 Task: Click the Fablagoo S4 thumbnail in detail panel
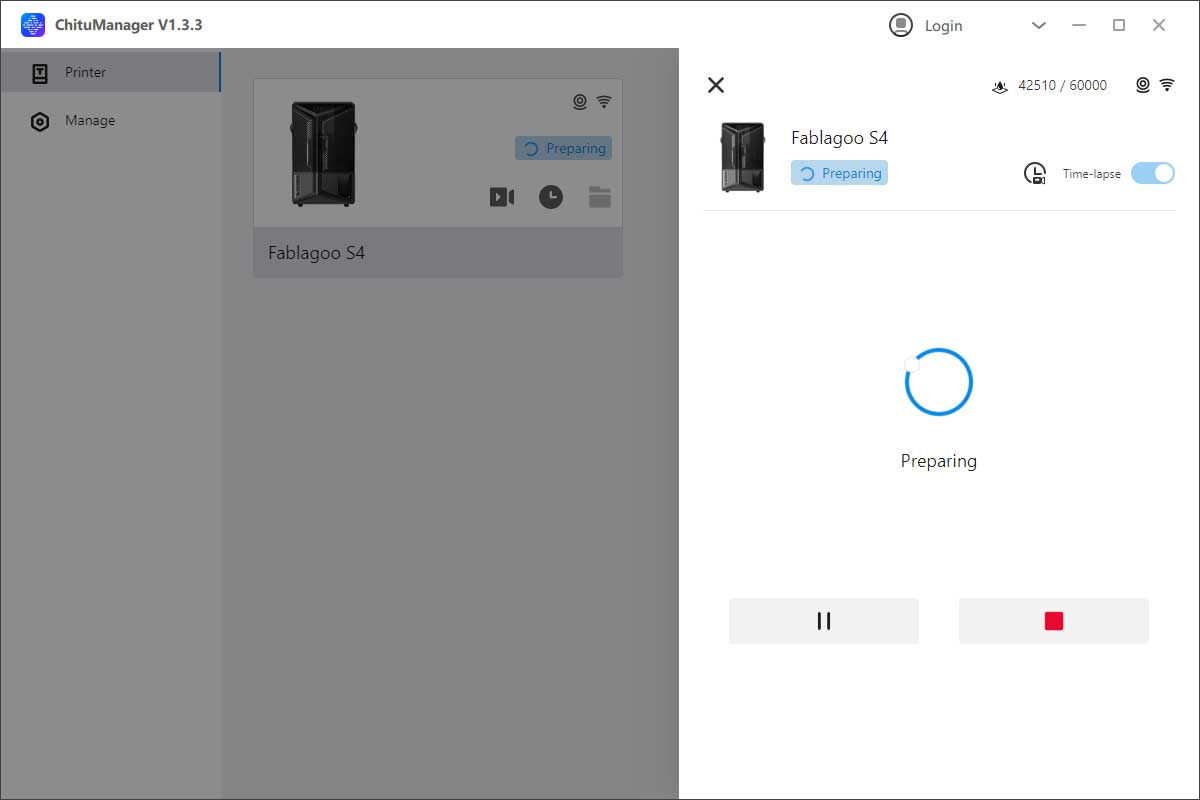[742, 157]
